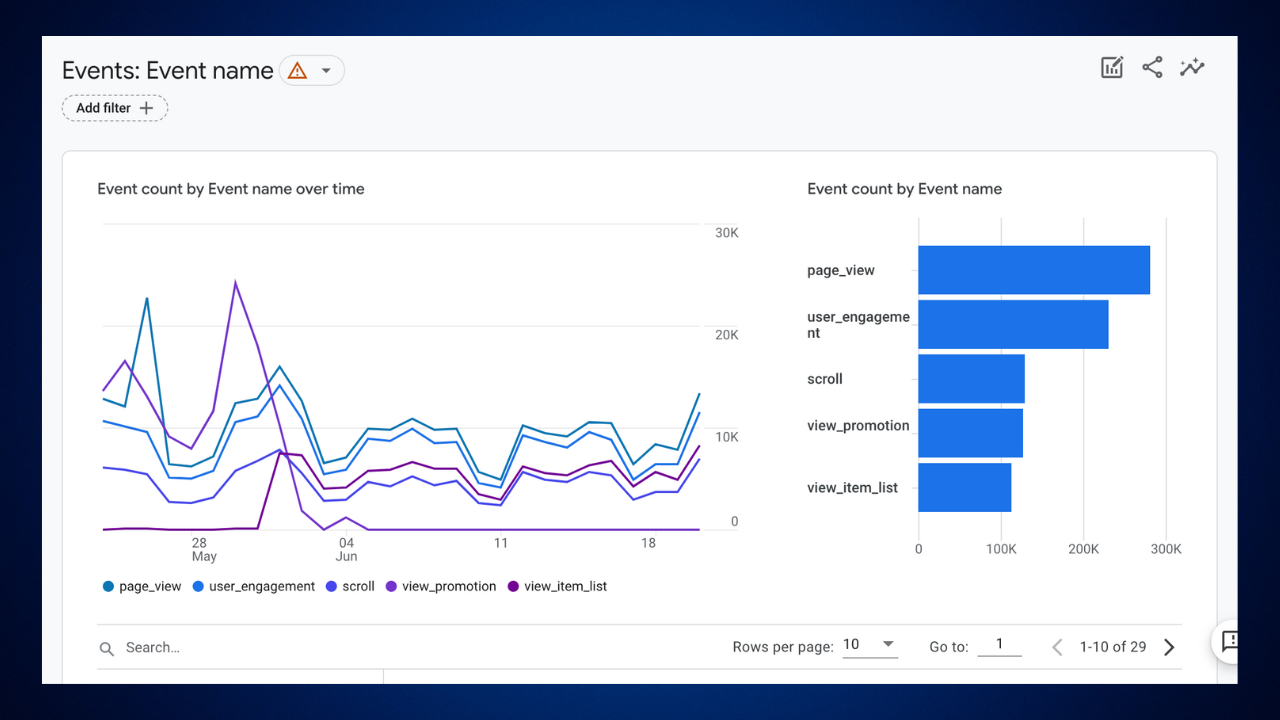Click the orange data warning triangle icon

pos(297,71)
